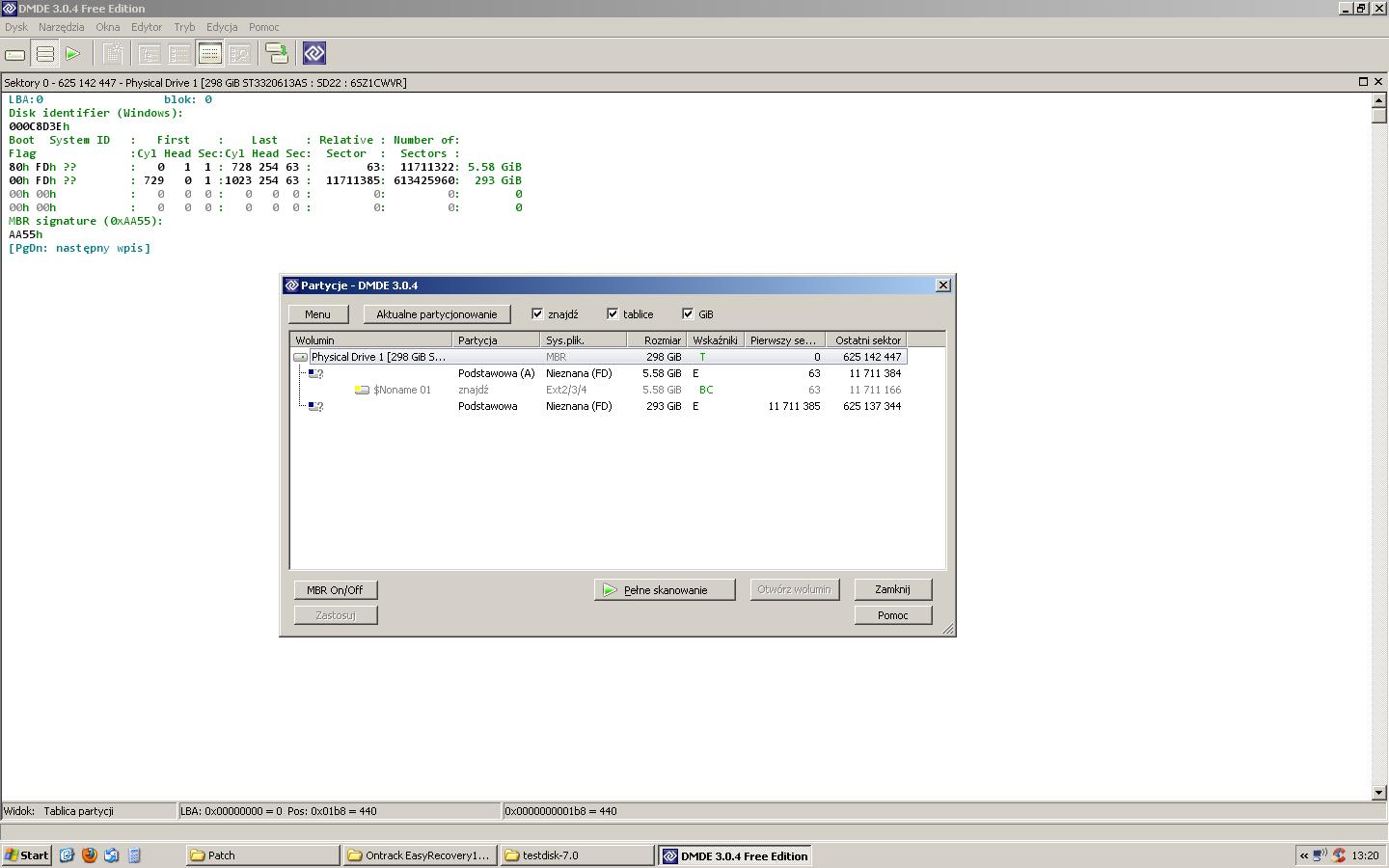
Task: Click the editor scrollbar down arrow
Action: 1378,793
